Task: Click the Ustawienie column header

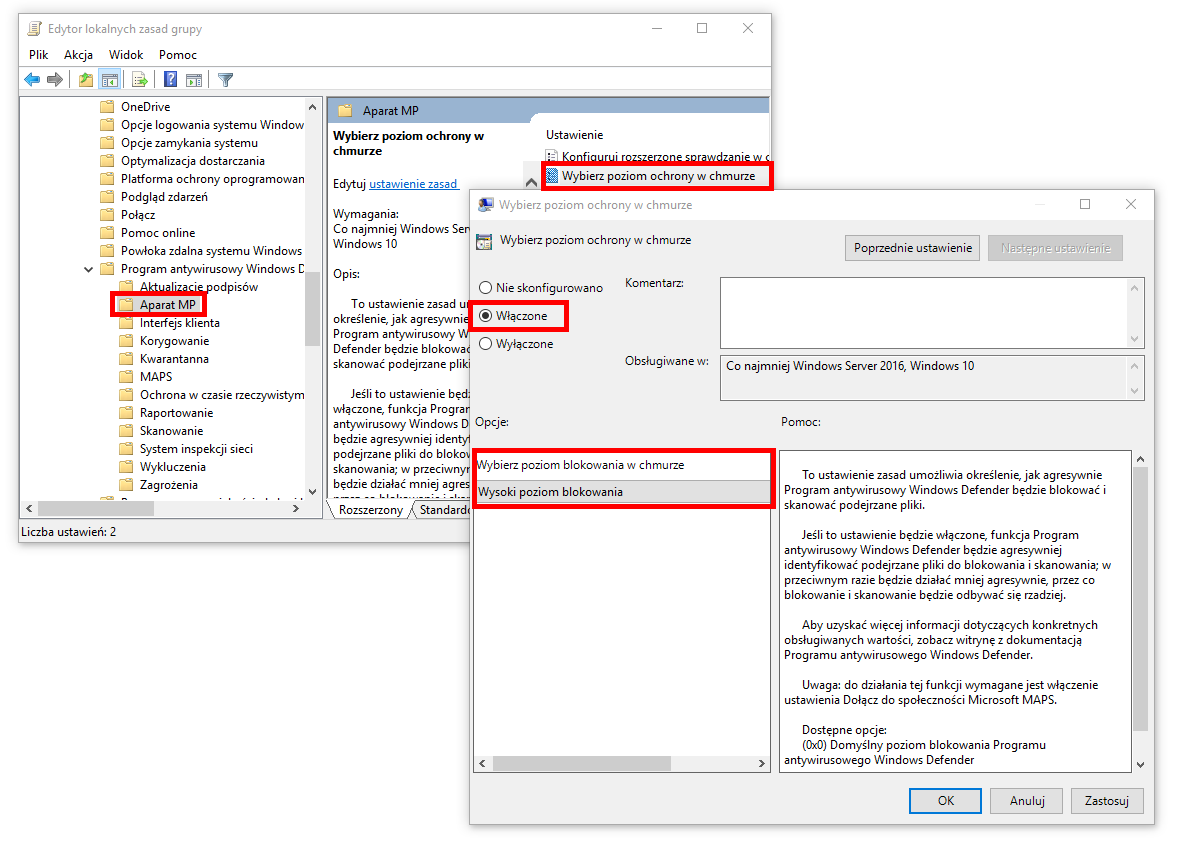Action: click(575, 134)
